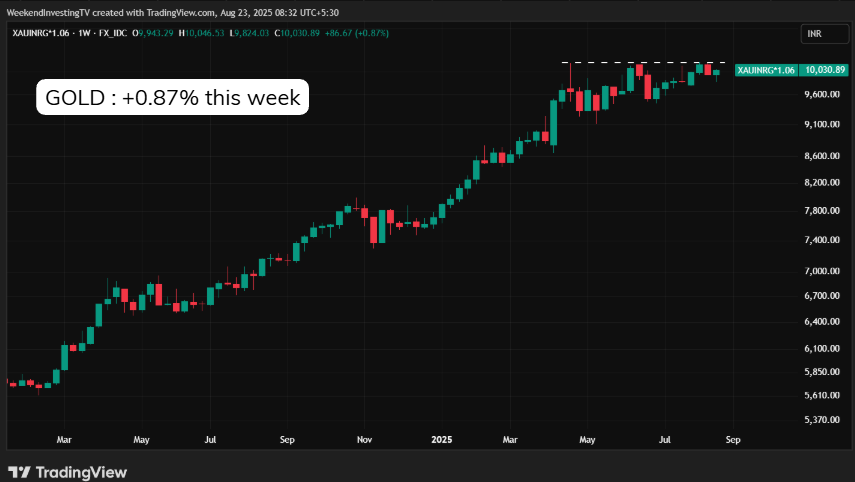
Task: Click the 6,100.00 price axis label
Action: click(x=822, y=348)
